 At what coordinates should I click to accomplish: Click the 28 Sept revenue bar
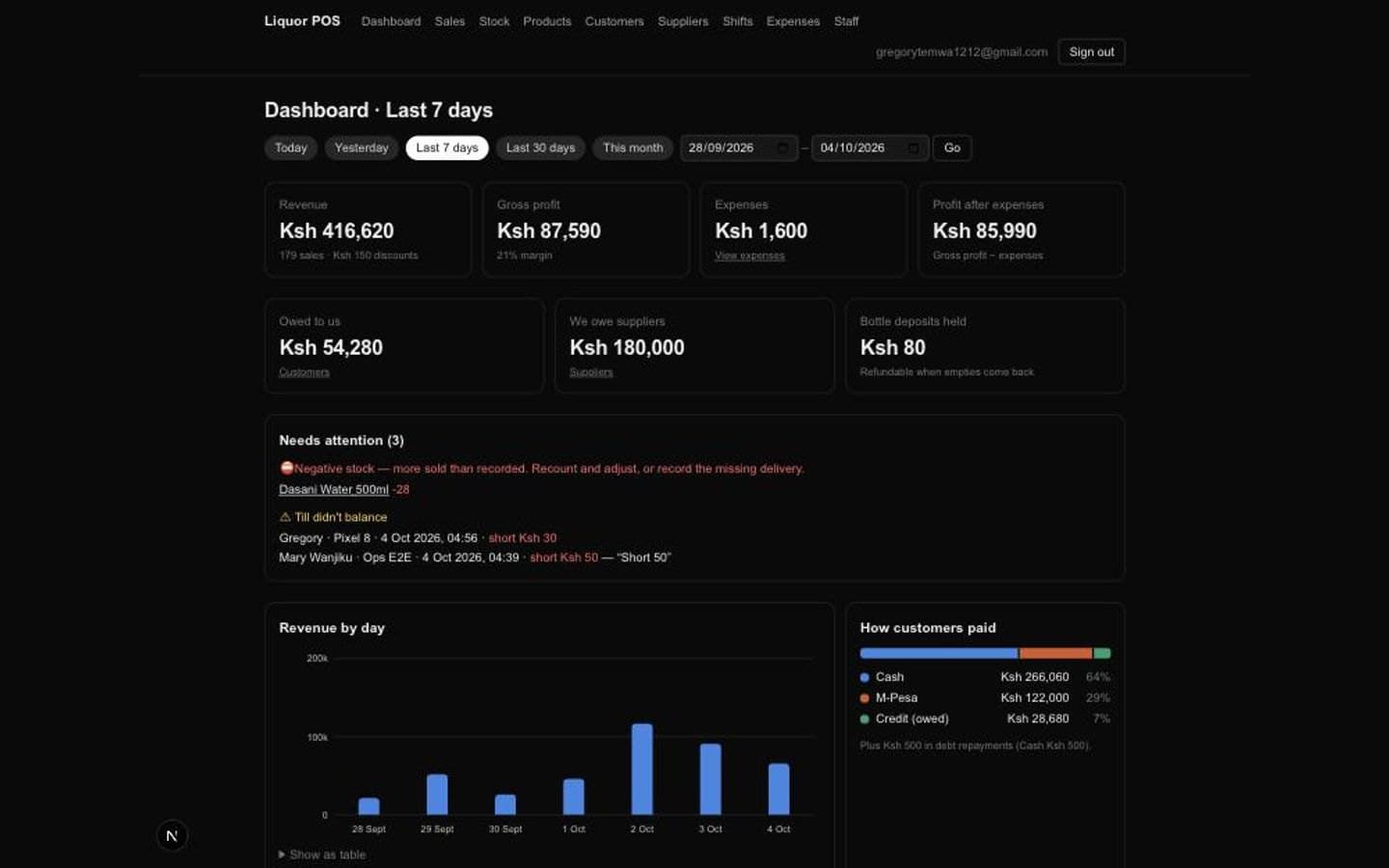point(368,806)
